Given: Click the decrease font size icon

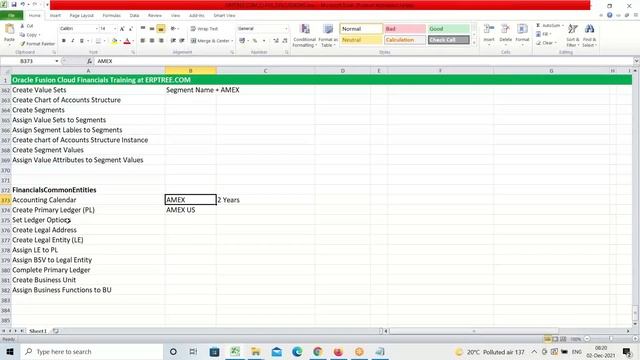Looking at the screenshot, I should click(131, 29).
